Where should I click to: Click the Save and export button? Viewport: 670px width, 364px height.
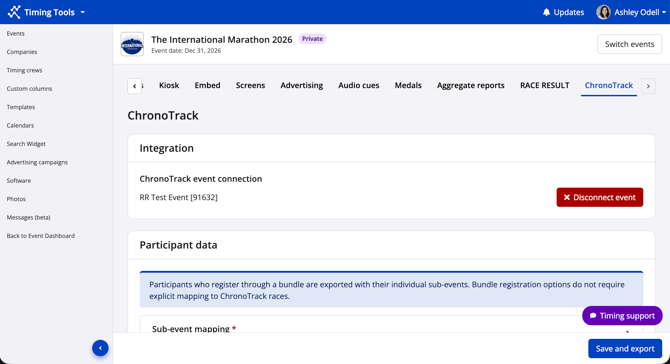click(625, 349)
